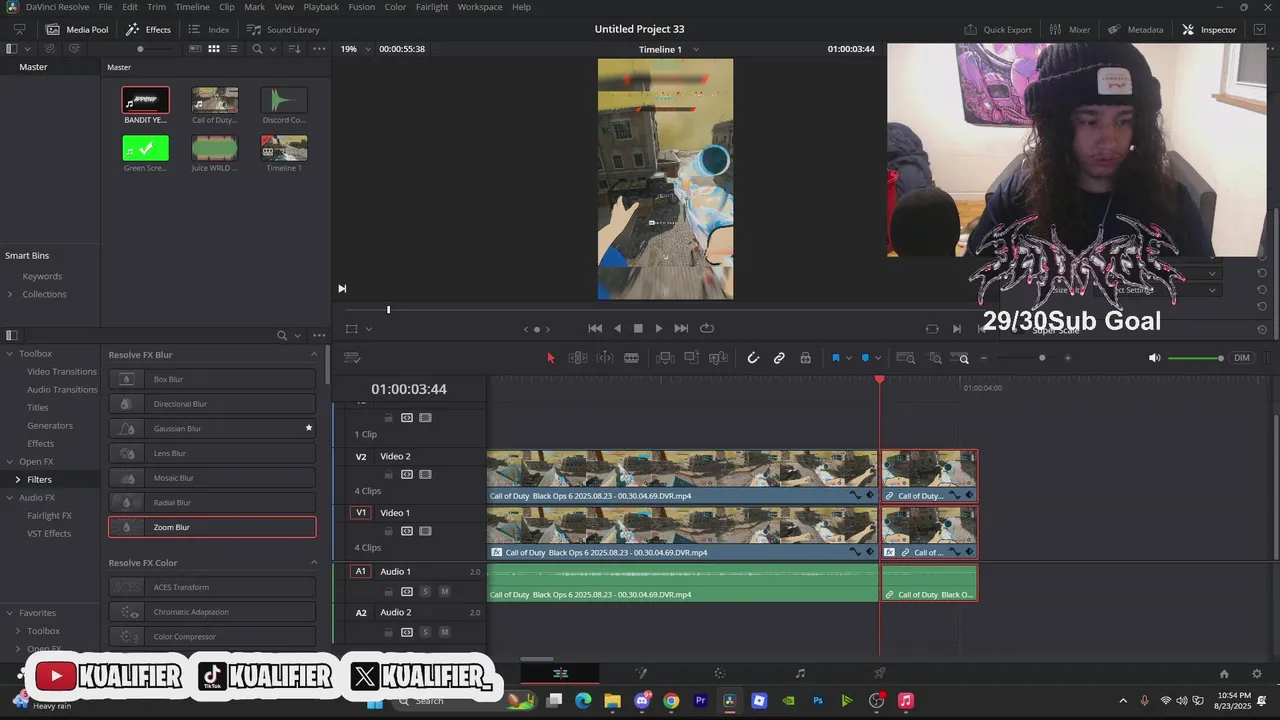Click the Replace Clip edit icon
1280x720 pixels.
pos(718,358)
